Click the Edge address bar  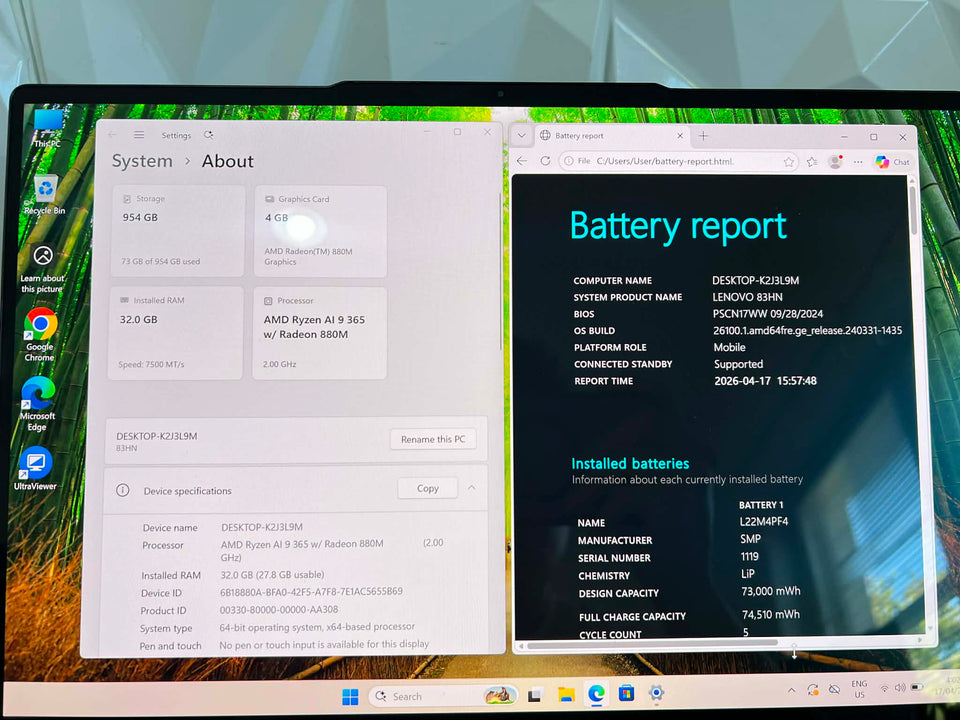[678, 161]
